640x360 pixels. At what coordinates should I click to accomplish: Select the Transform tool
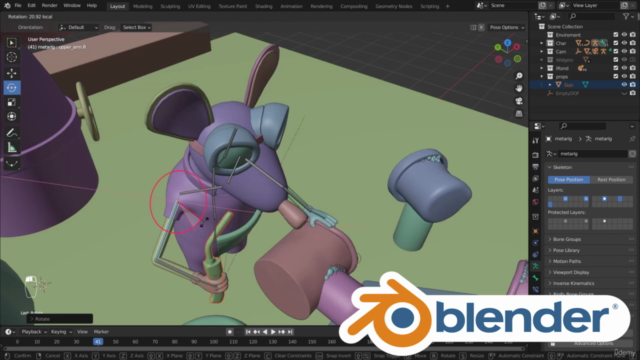click(x=11, y=117)
